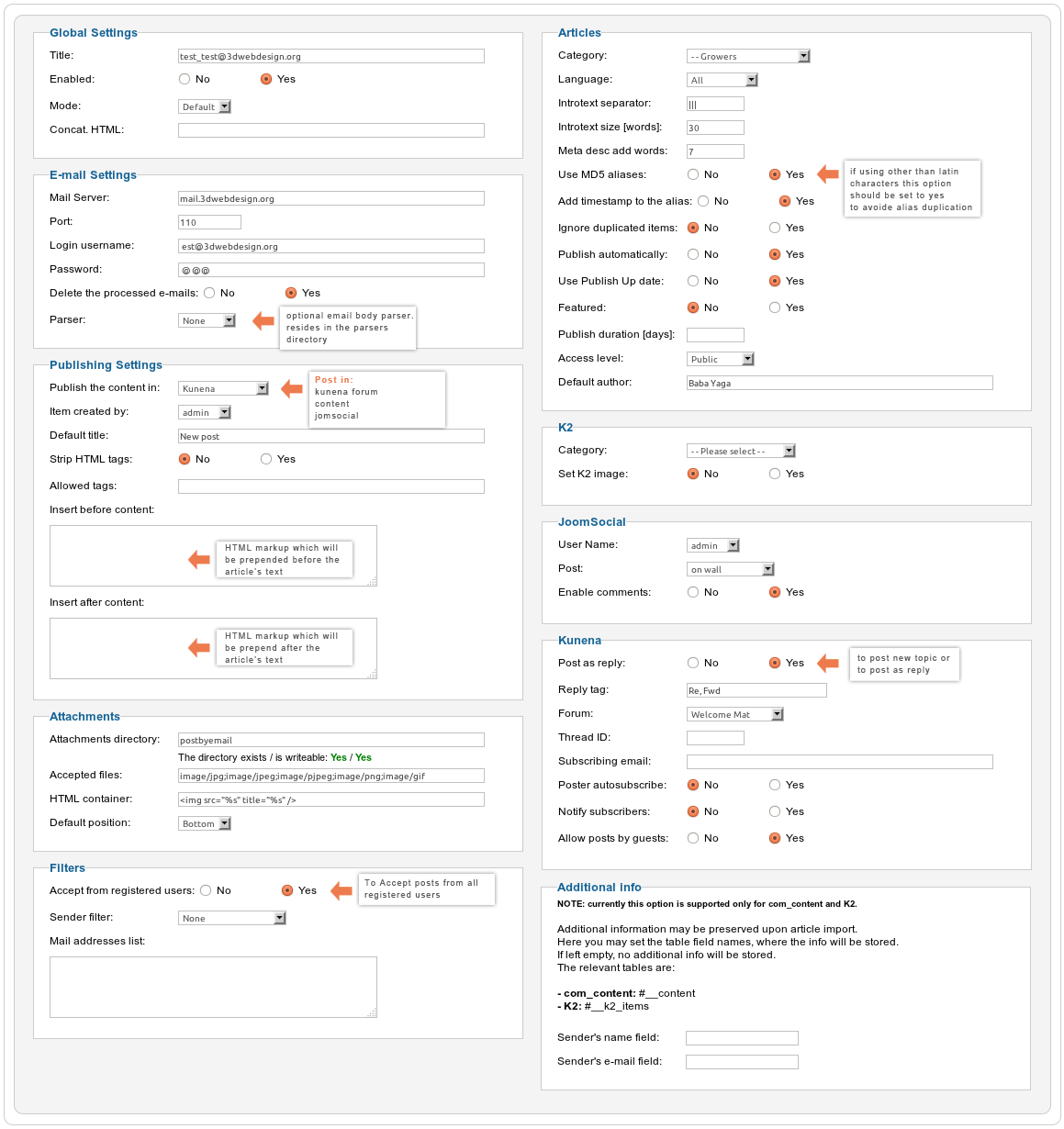This screenshot has width=1064, height=1129.
Task: Click inside the Insert after content textarea
Action: (x=213, y=648)
